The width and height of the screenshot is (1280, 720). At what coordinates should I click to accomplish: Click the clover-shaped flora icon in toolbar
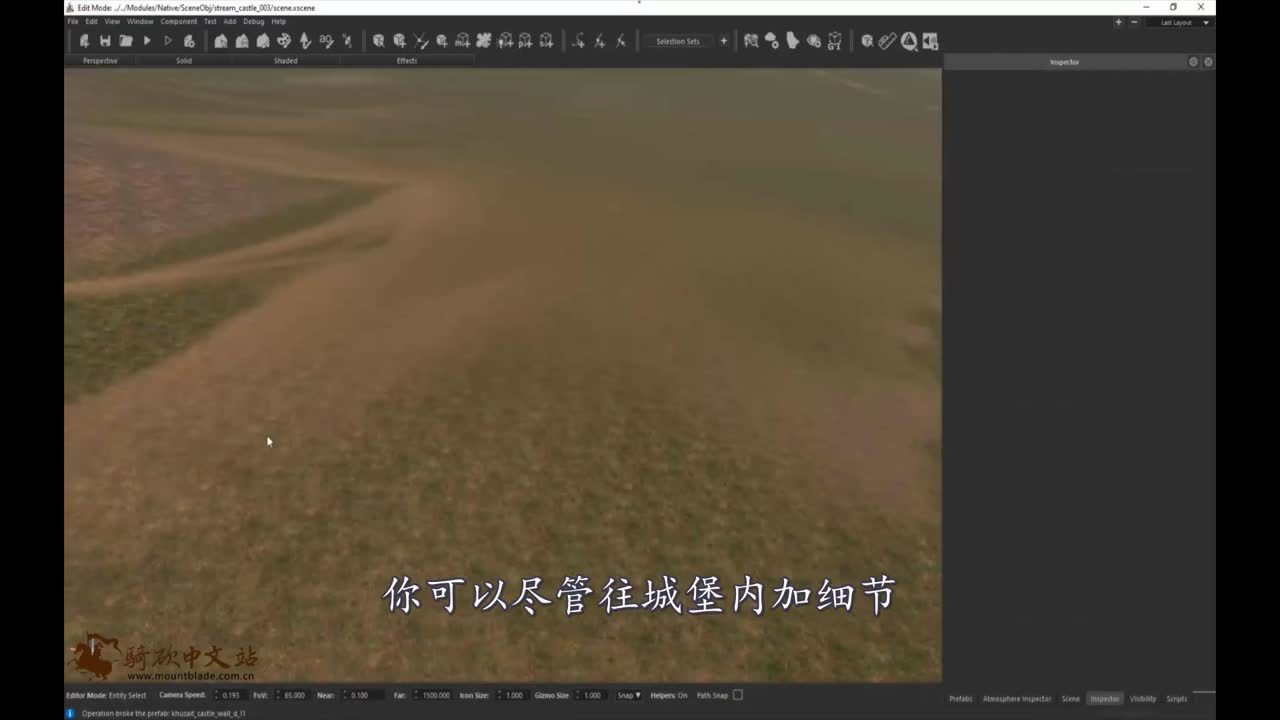(x=483, y=41)
